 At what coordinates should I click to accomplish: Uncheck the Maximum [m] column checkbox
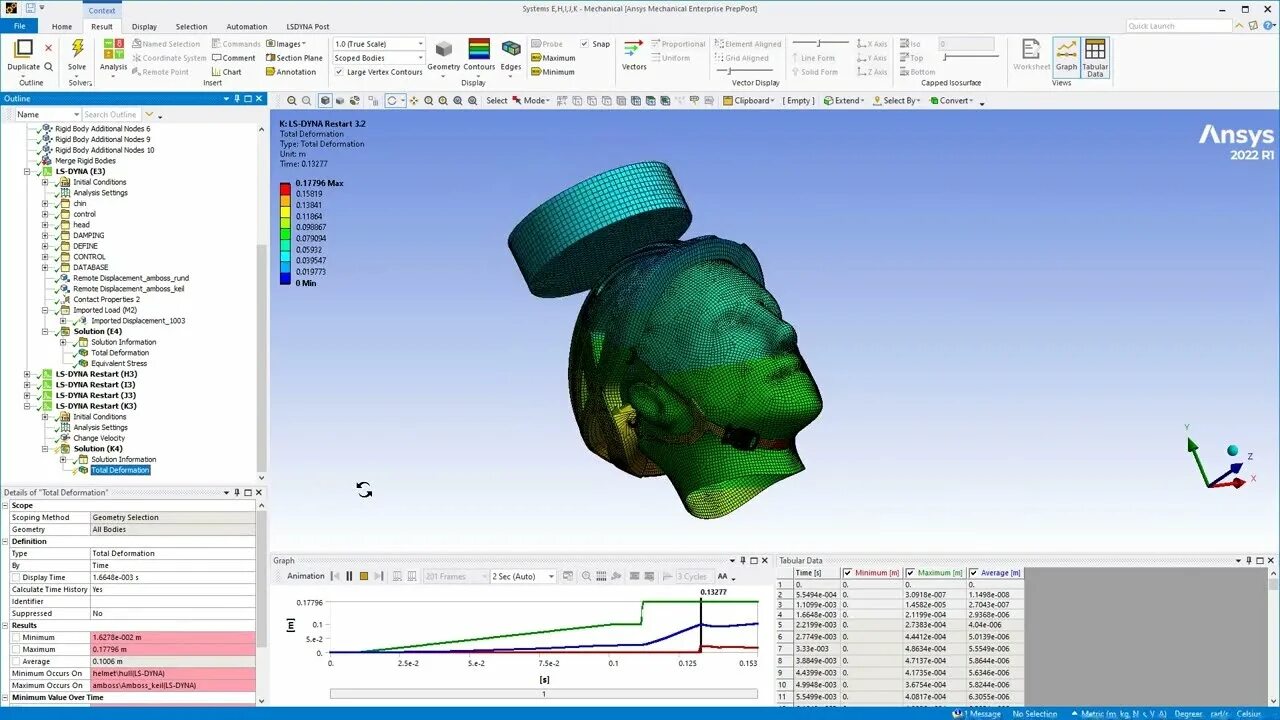[x=910, y=573]
